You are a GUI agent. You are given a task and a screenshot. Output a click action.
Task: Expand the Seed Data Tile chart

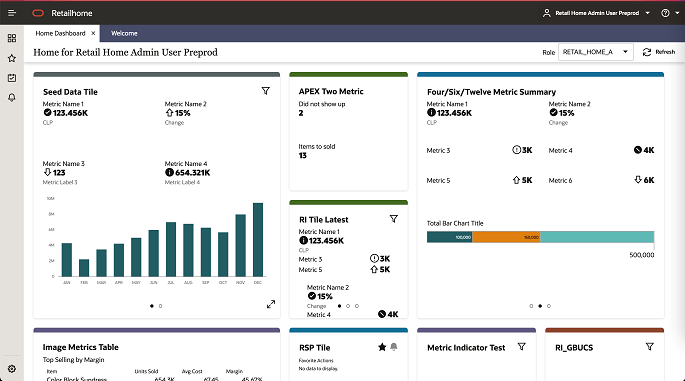pos(271,304)
